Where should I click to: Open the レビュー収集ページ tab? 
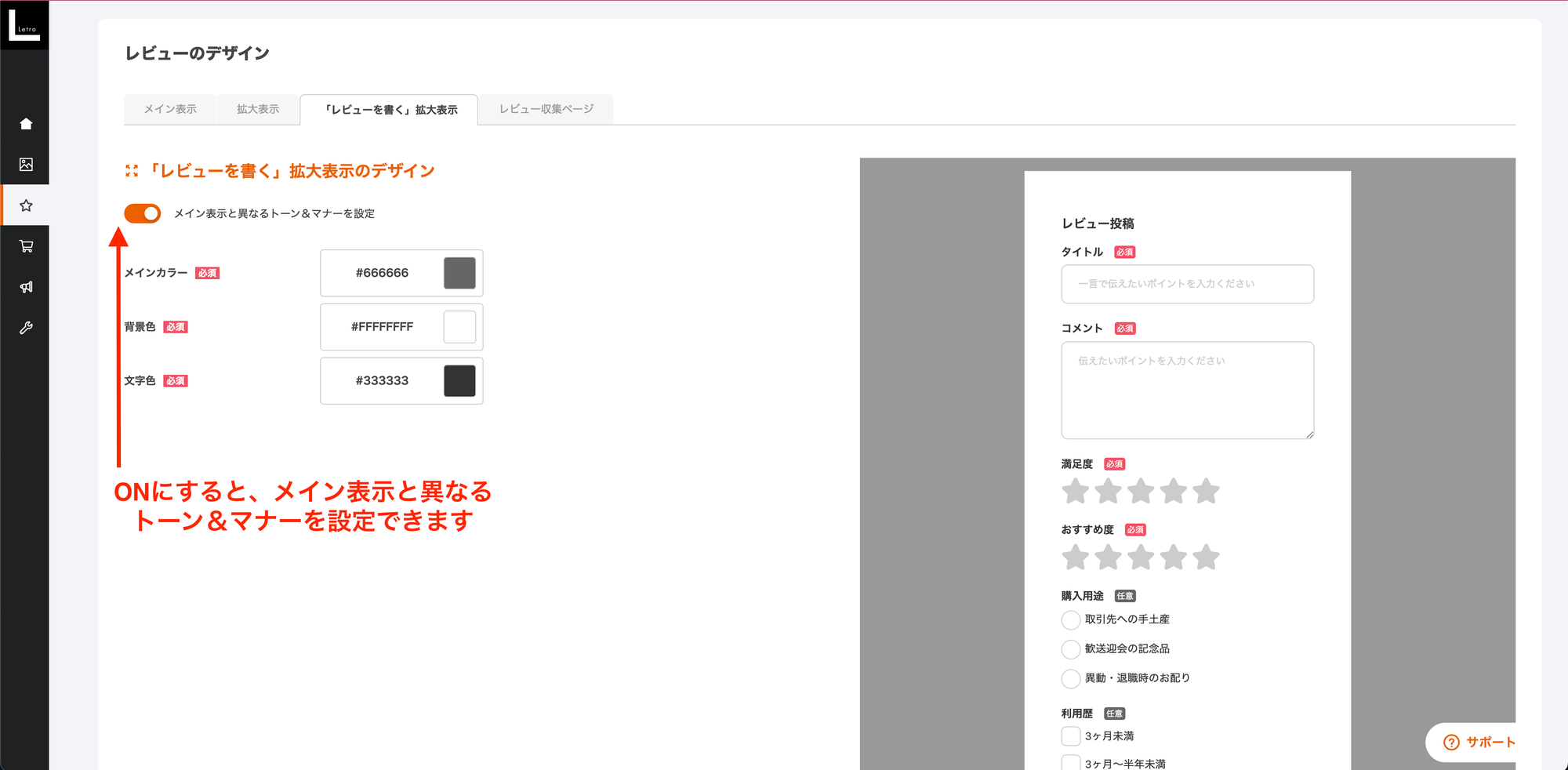pos(546,109)
